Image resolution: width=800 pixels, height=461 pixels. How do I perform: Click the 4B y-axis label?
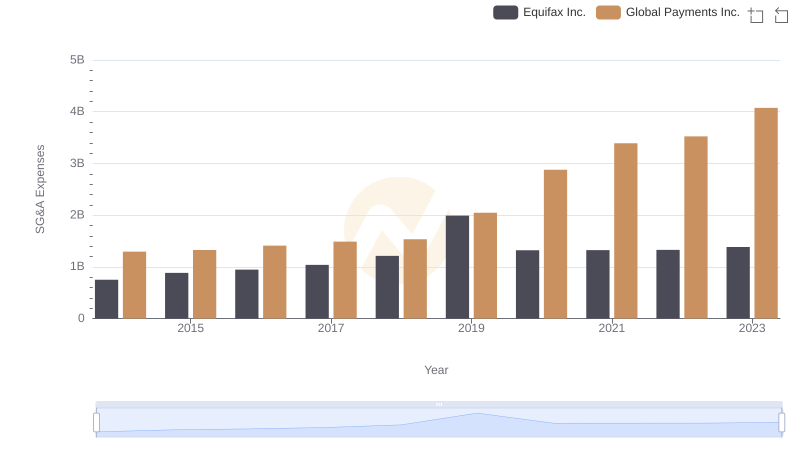(77, 112)
